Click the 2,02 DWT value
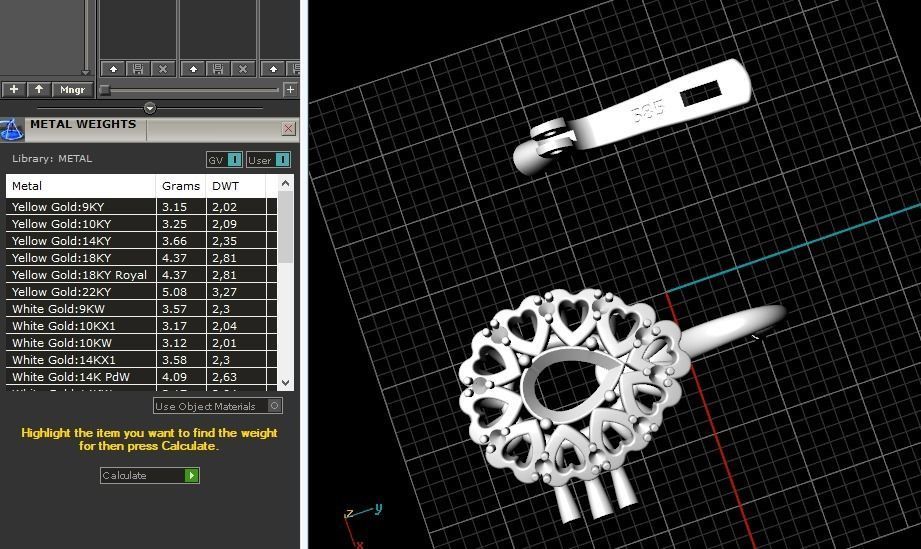This screenshot has width=921, height=549. [224, 207]
